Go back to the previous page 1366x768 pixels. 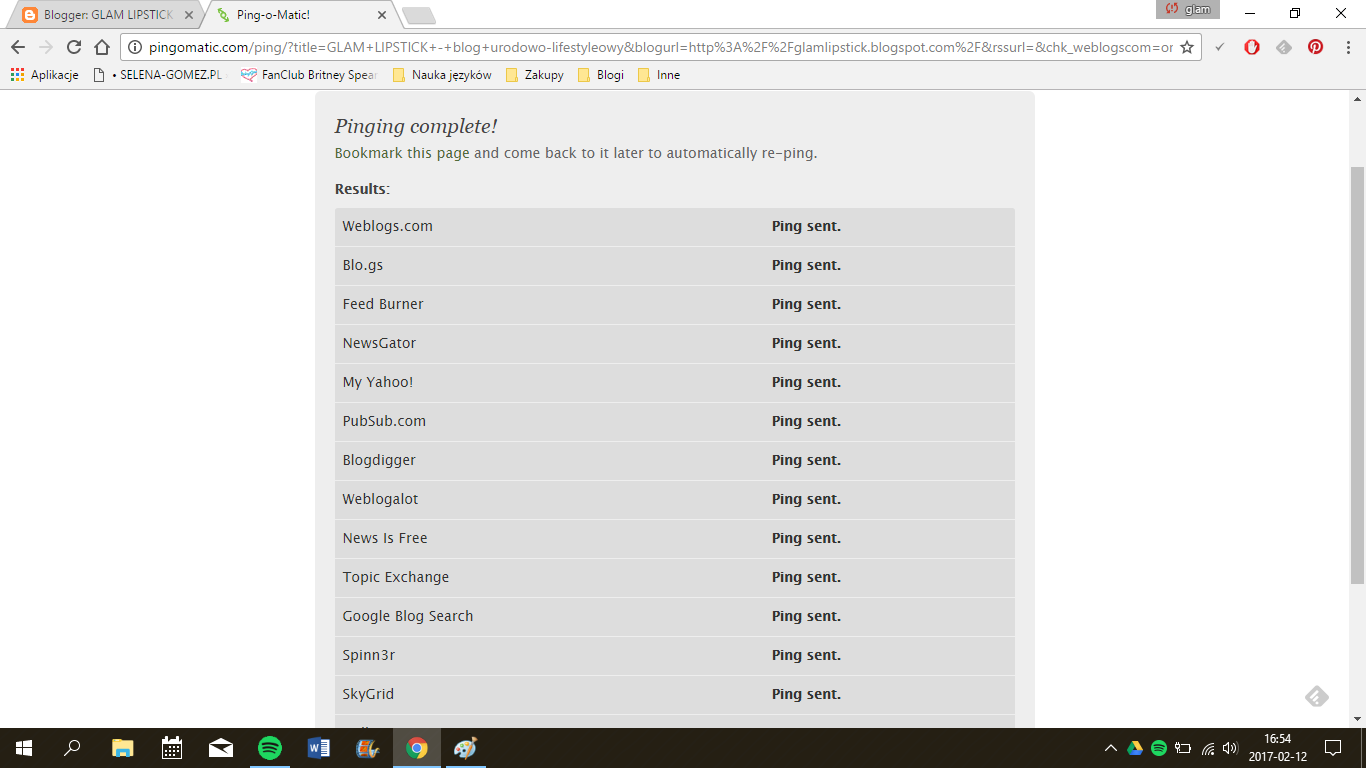coord(18,47)
